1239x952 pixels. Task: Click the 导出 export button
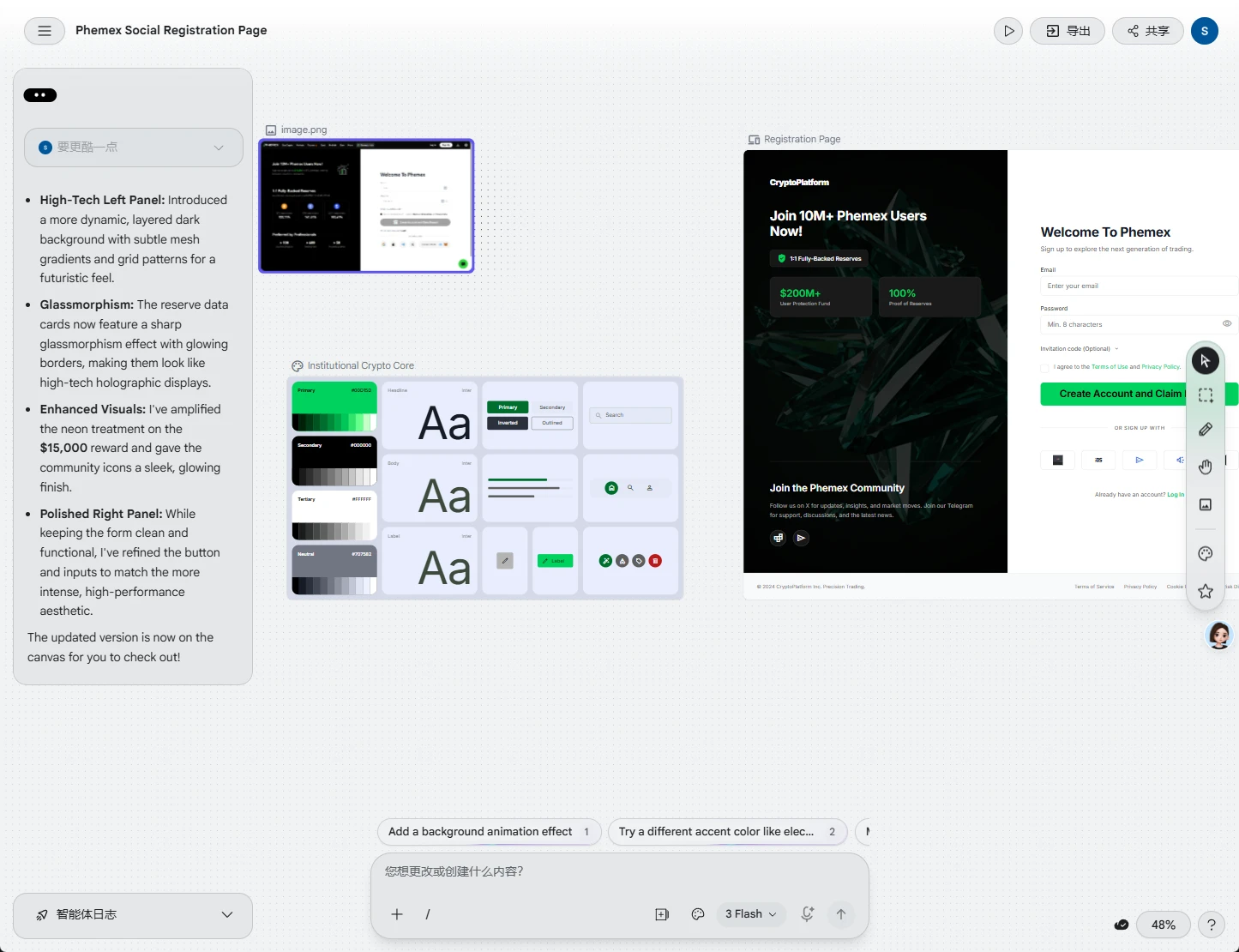click(x=1068, y=31)
